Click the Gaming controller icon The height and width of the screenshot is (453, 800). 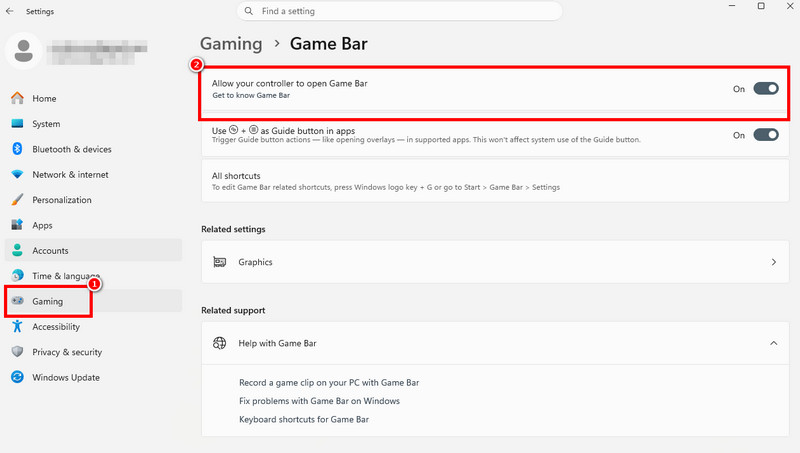click(17, 300)
